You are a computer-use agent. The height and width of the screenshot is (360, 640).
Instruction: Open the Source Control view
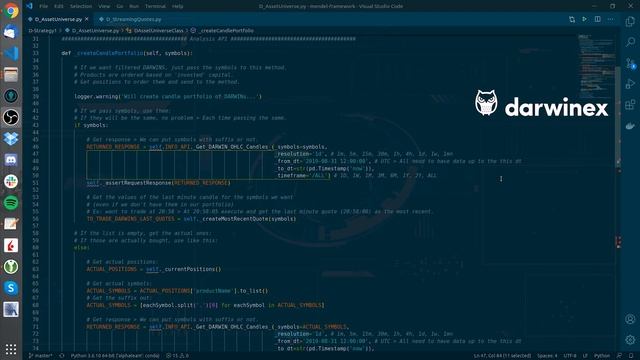point(630,63)
